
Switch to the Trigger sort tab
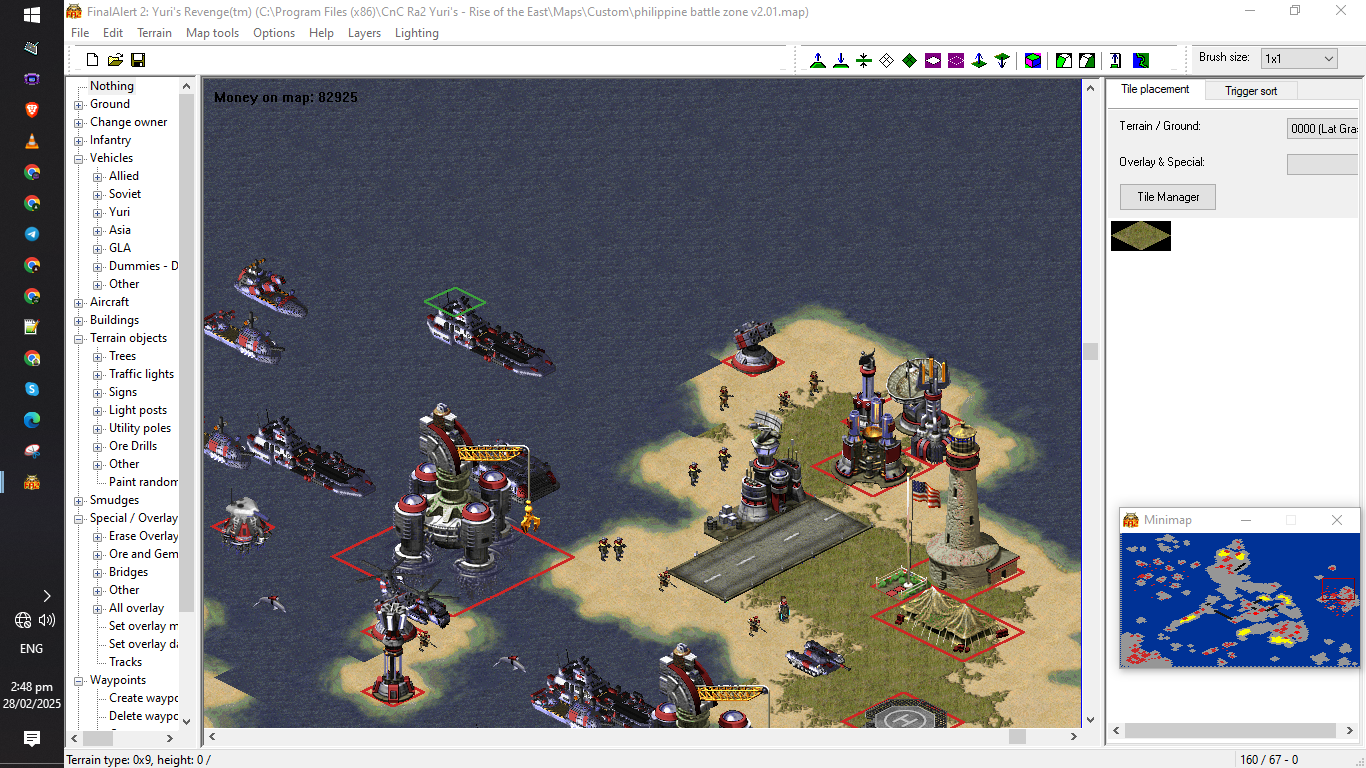1250,91
